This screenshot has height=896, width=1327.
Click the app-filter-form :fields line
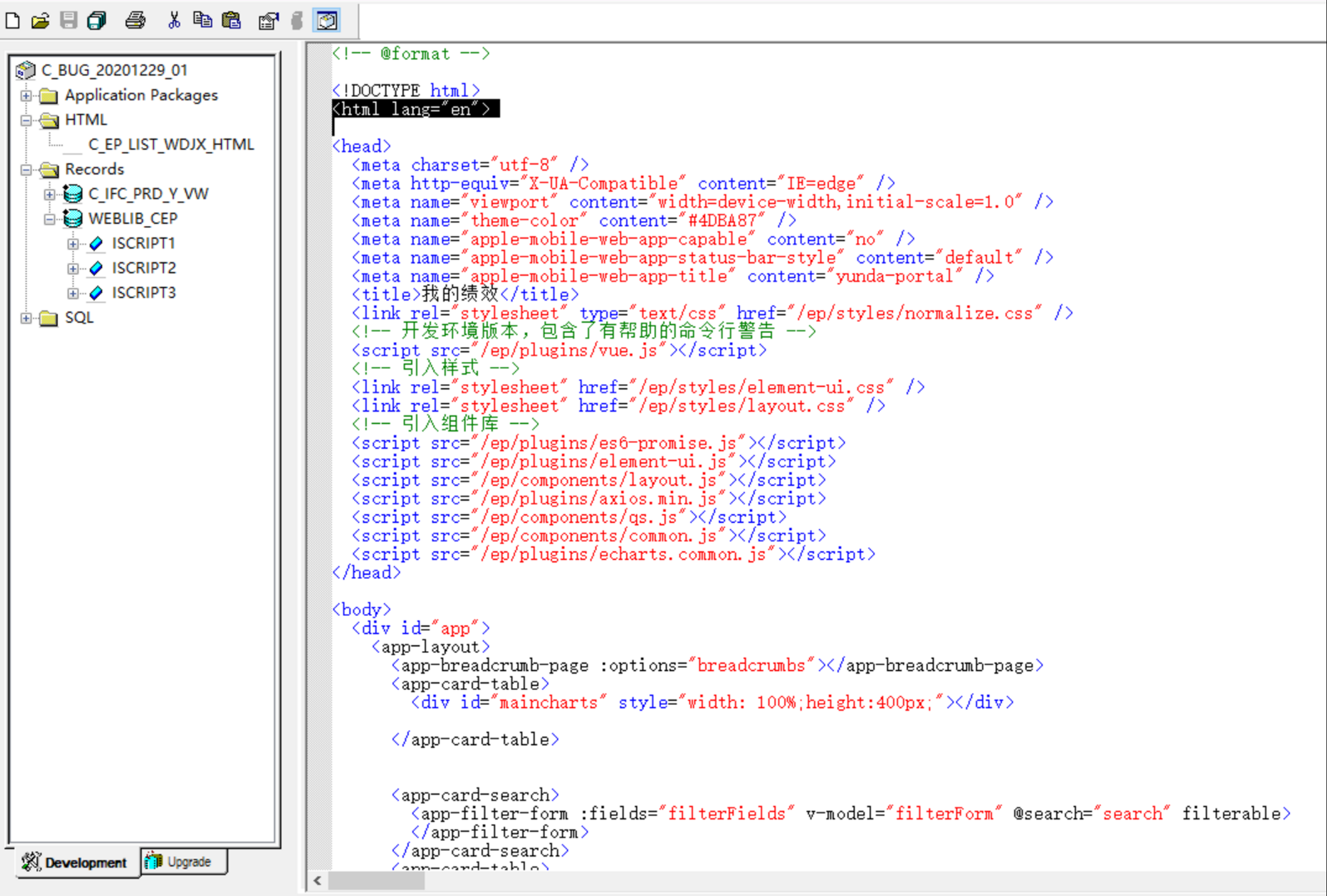pos(851,813)
